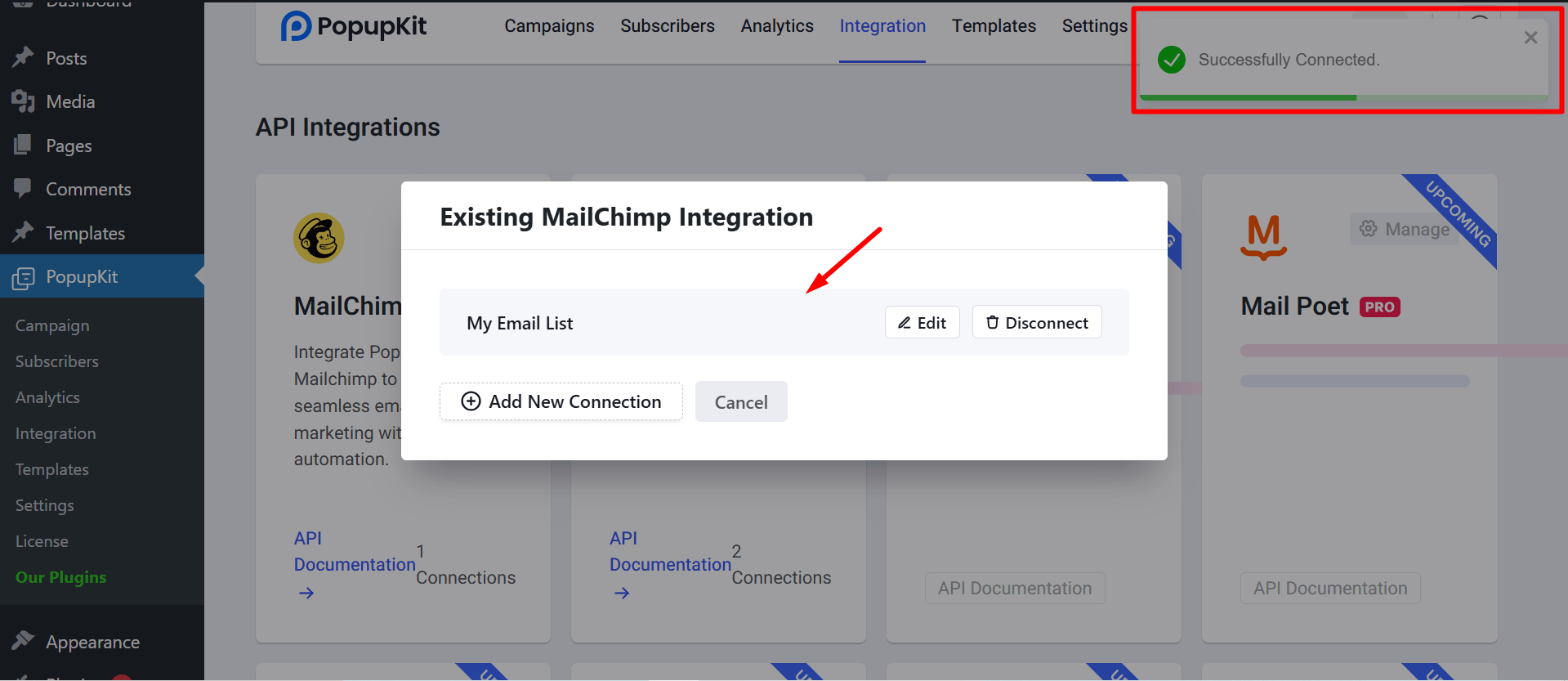
Task: Open License submenu item
Action: point(42,541)
